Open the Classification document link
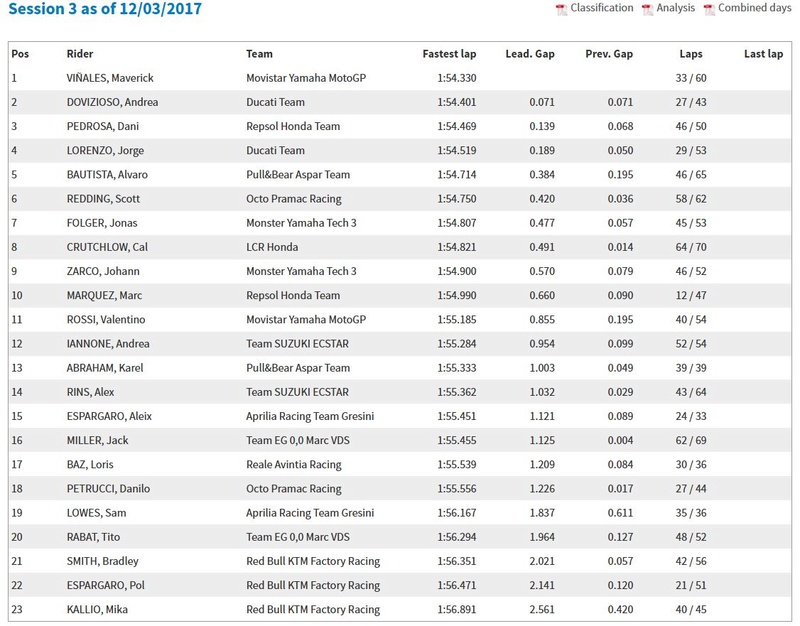This screenshot has height=626, width=800. (x=602, y=8)
